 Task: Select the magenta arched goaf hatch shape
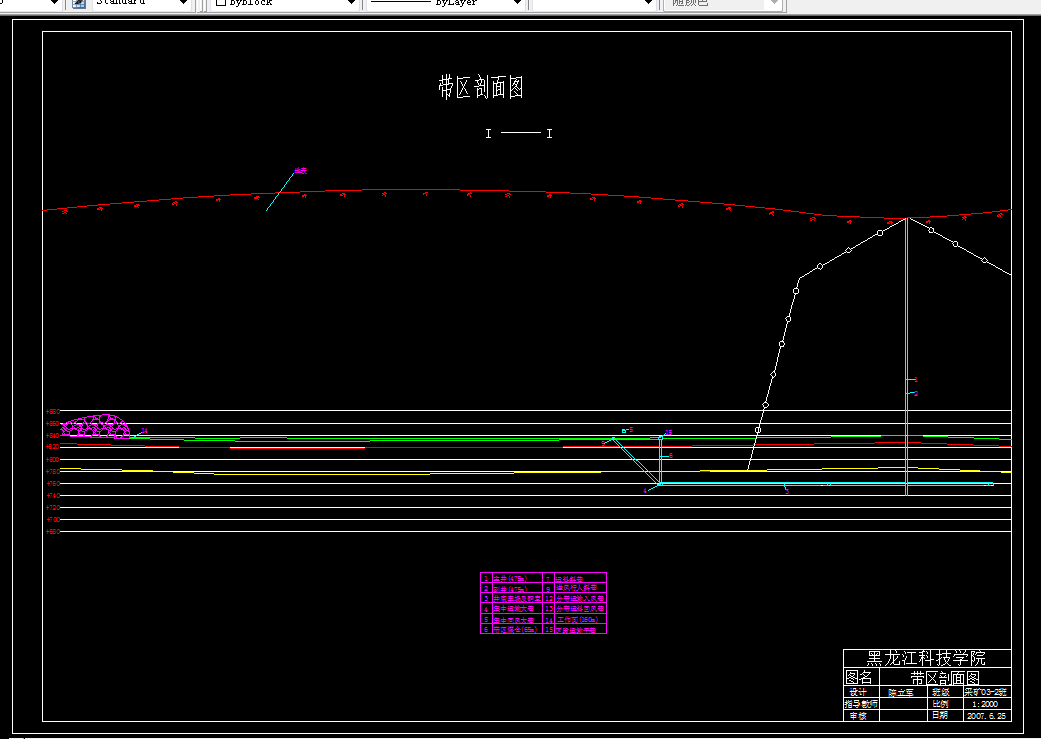pos(96,426)
